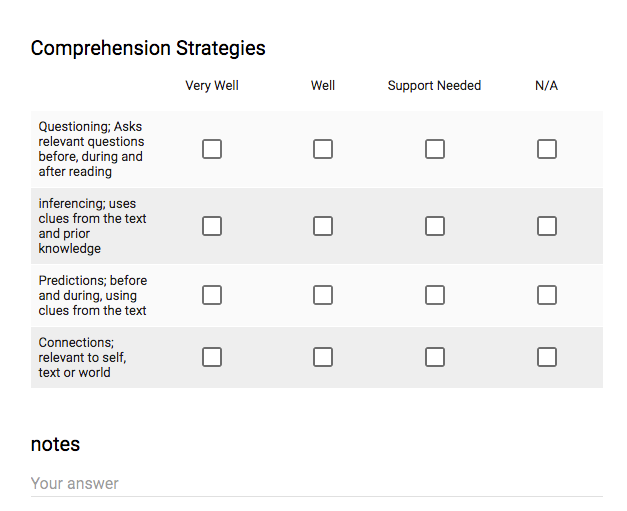Click the Support Needed column header
Image resolution: width=627 pixels, height=511 pixels.
(x=434, y=86)
